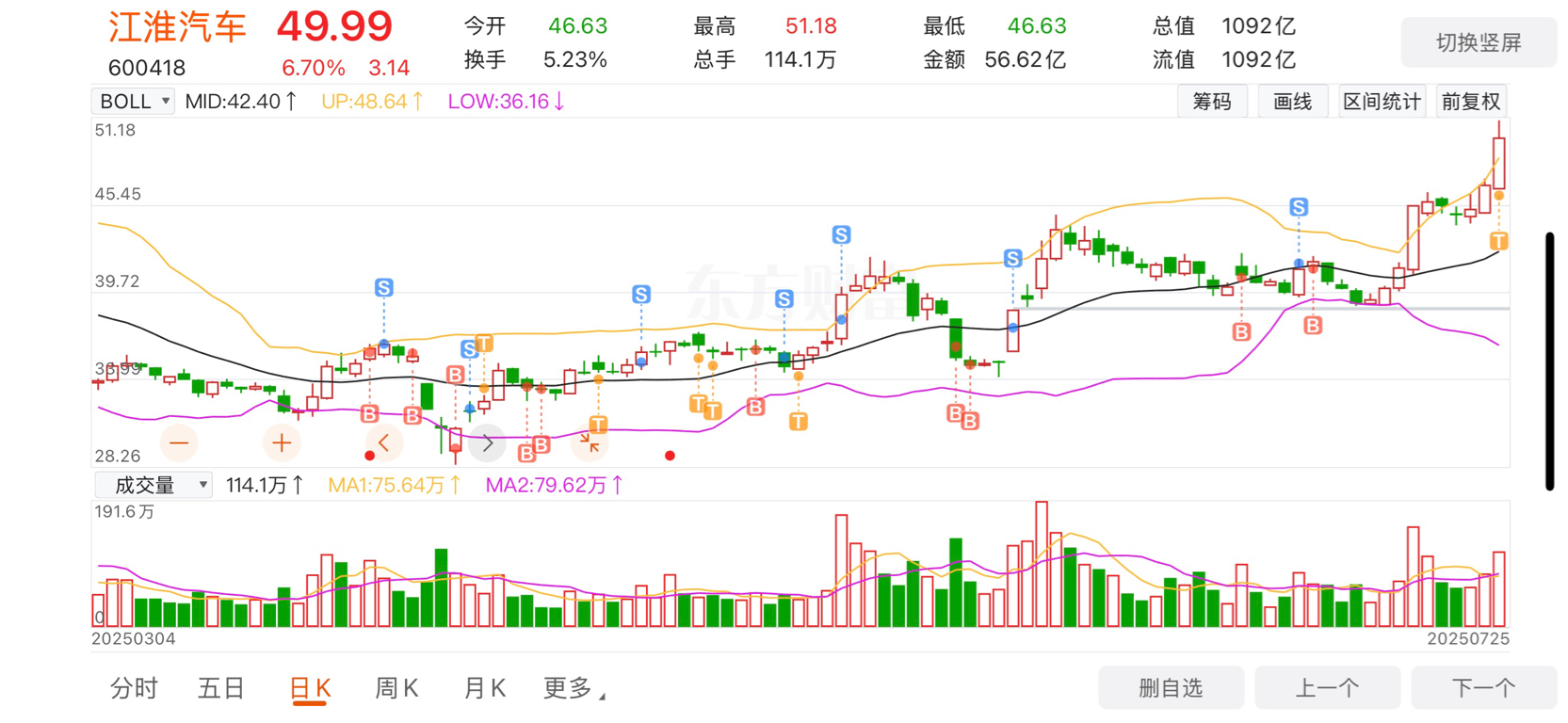Open 区间统计 range statistics
The width and height of the screenshot is (1568, 723).
point(1382,101)
